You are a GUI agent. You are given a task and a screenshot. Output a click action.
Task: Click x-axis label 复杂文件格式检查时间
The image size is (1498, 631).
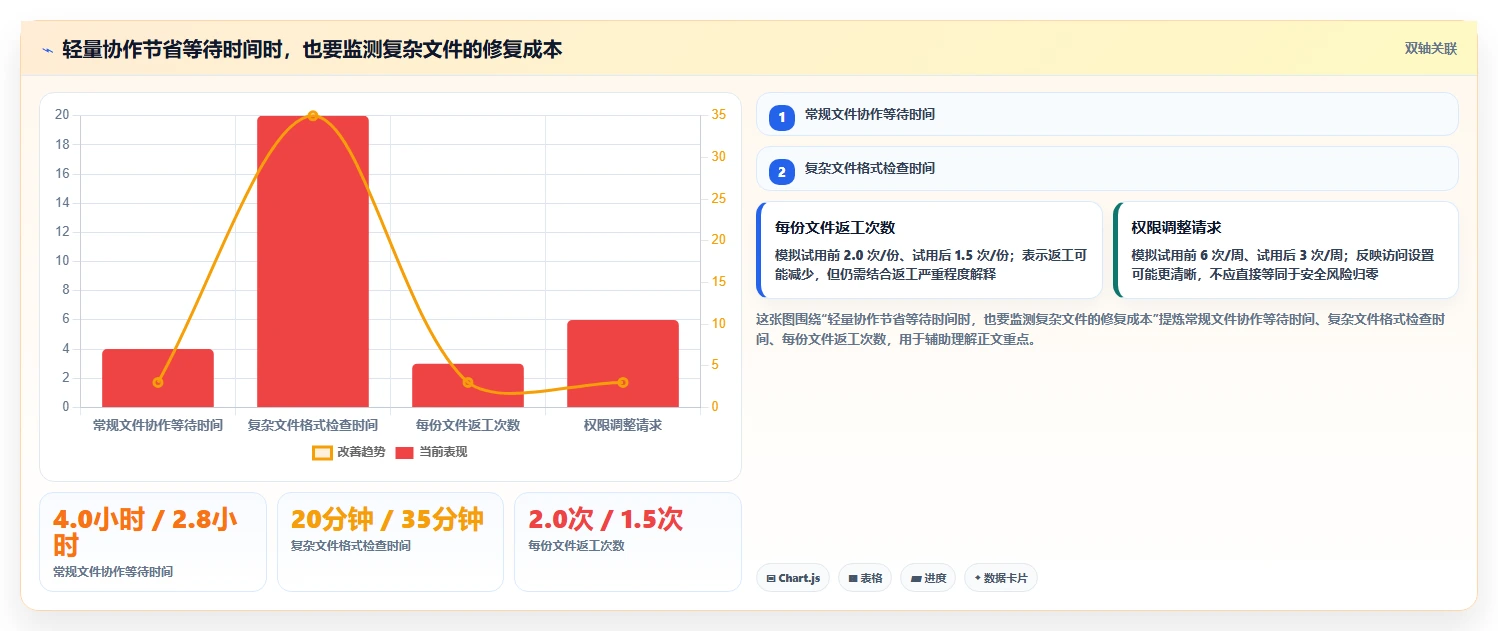pos(313,425)
